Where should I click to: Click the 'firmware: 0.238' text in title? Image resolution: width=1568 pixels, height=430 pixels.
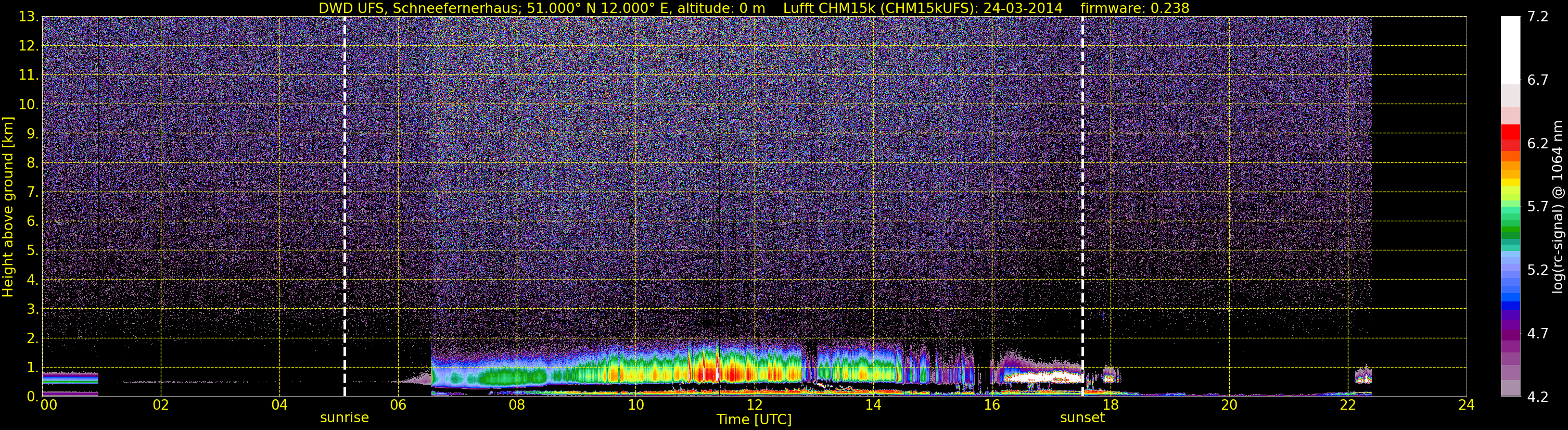coord(1134,8)
